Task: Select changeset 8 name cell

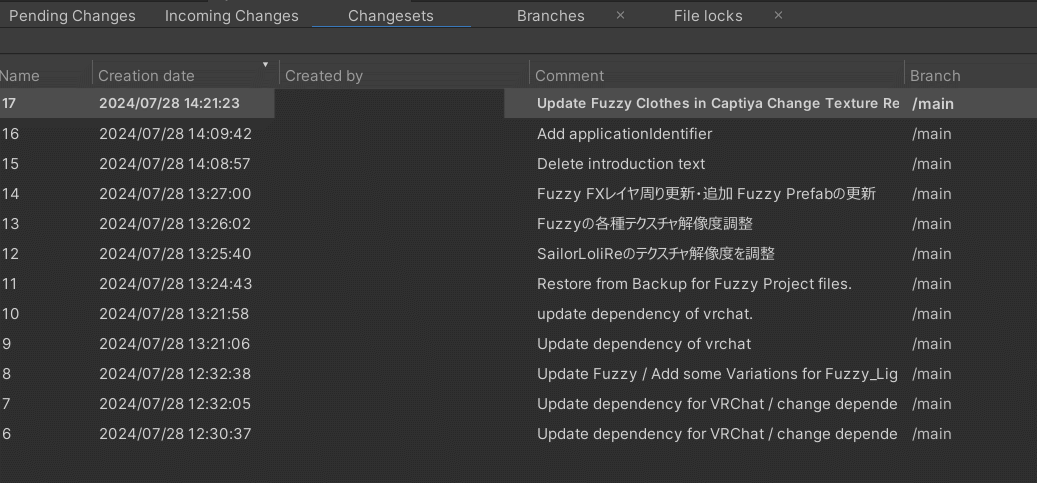Action: pos(6,374)
